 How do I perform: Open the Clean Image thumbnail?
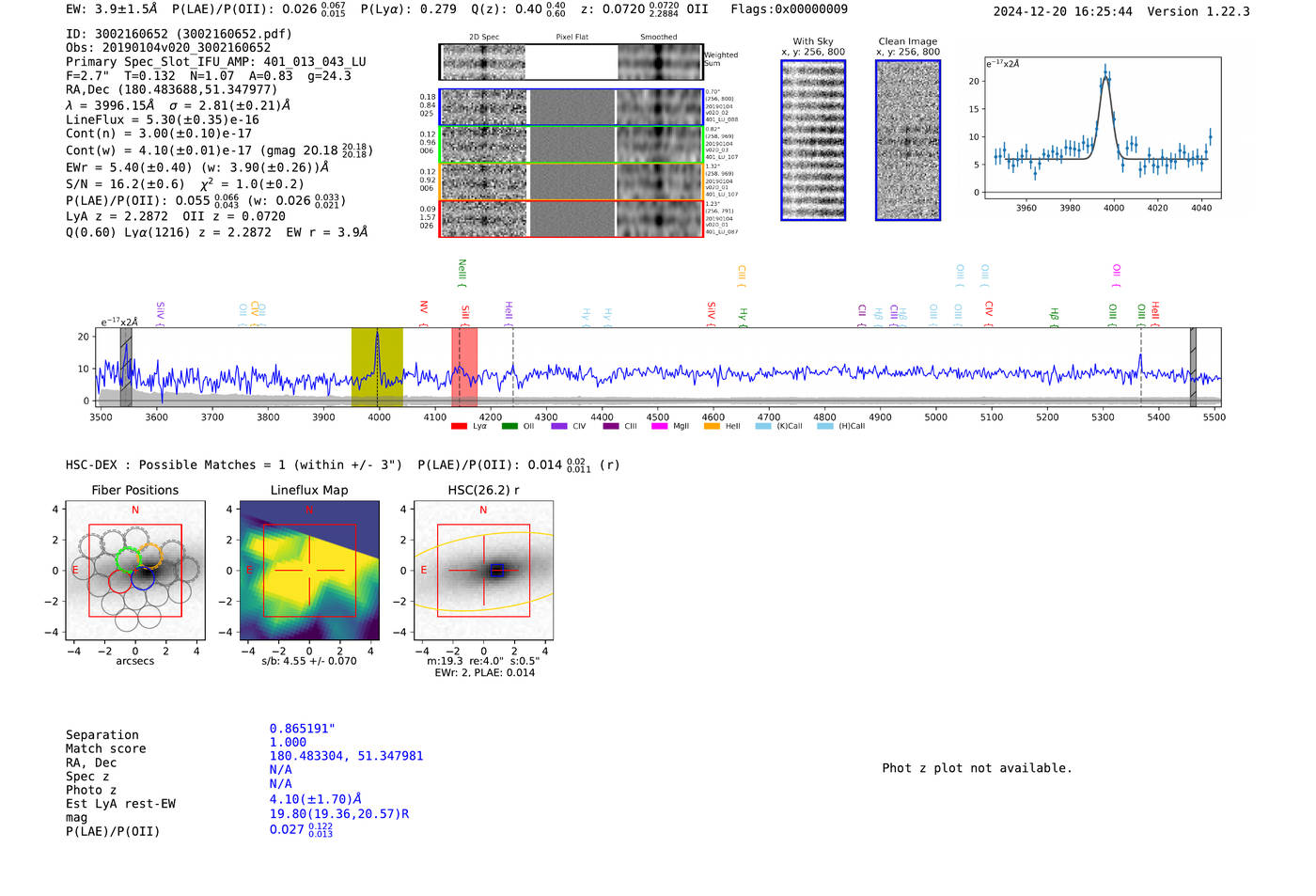[x=908, y=140]
